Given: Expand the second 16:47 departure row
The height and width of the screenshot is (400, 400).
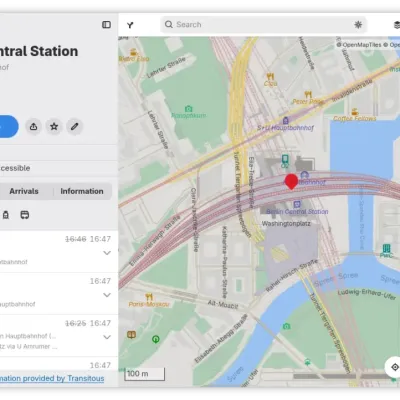Looking at the screenshot, I should coord(107,295).
